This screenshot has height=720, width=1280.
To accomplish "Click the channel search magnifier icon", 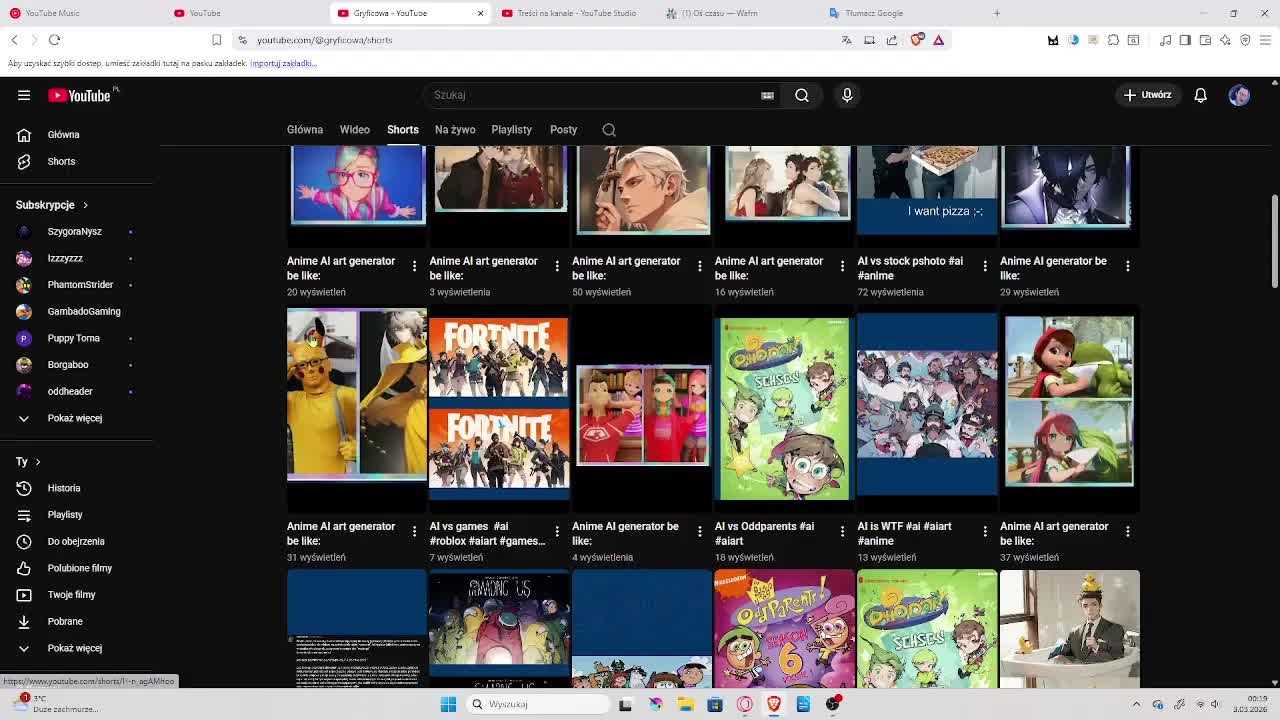I will 609,130.
